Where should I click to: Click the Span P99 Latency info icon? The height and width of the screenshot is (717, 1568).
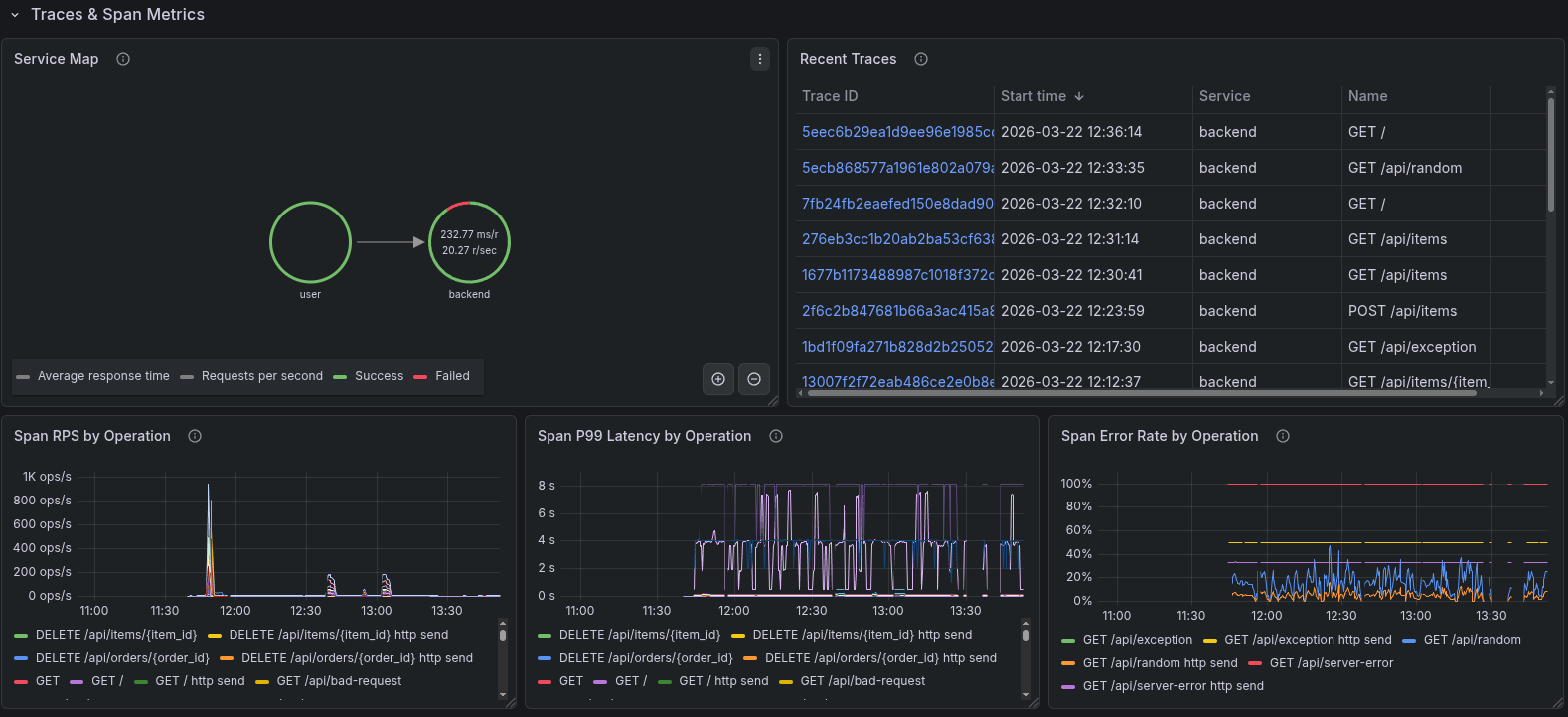776,436
